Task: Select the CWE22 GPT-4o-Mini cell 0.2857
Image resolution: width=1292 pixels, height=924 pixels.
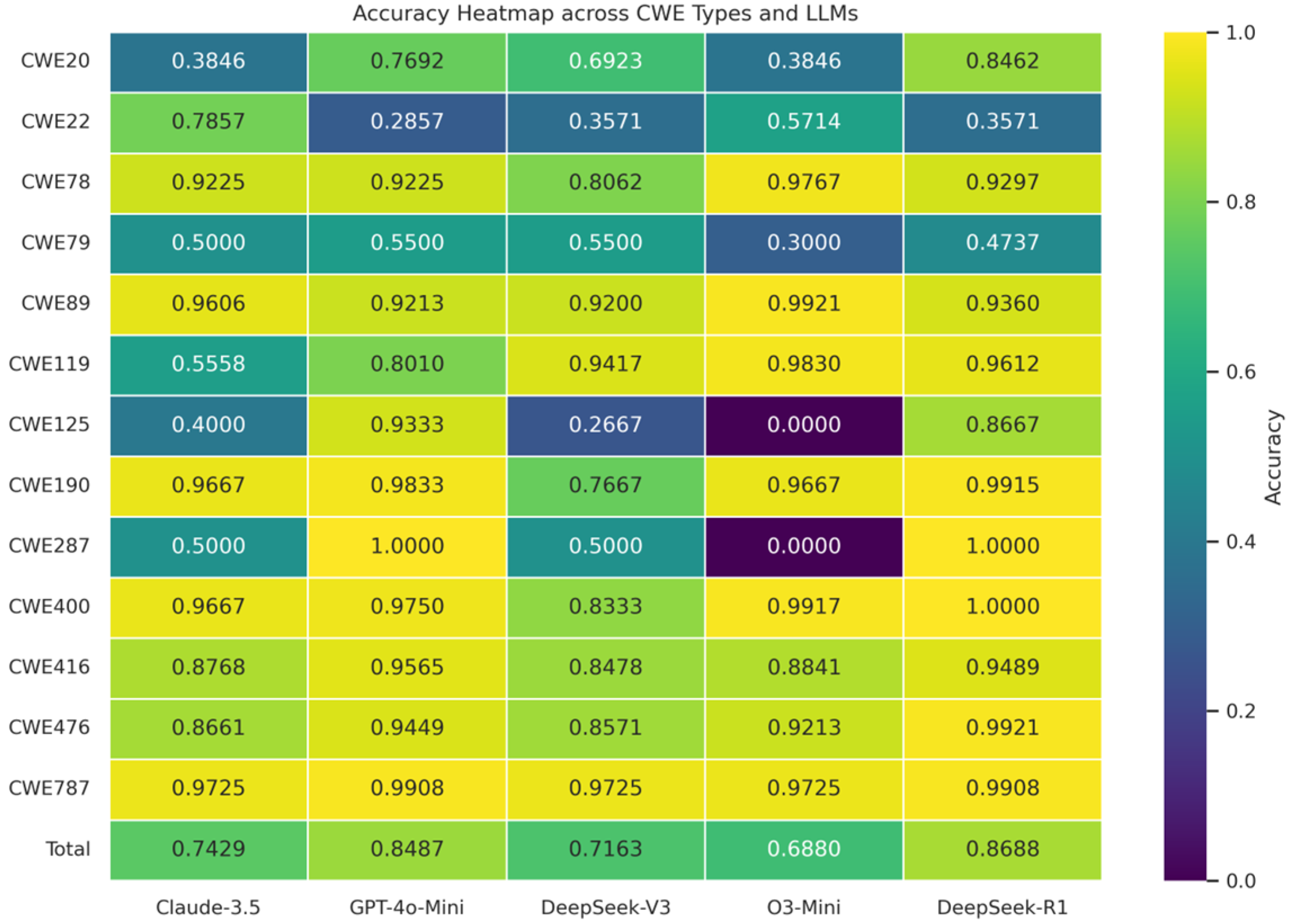Action: pos(407,122)
